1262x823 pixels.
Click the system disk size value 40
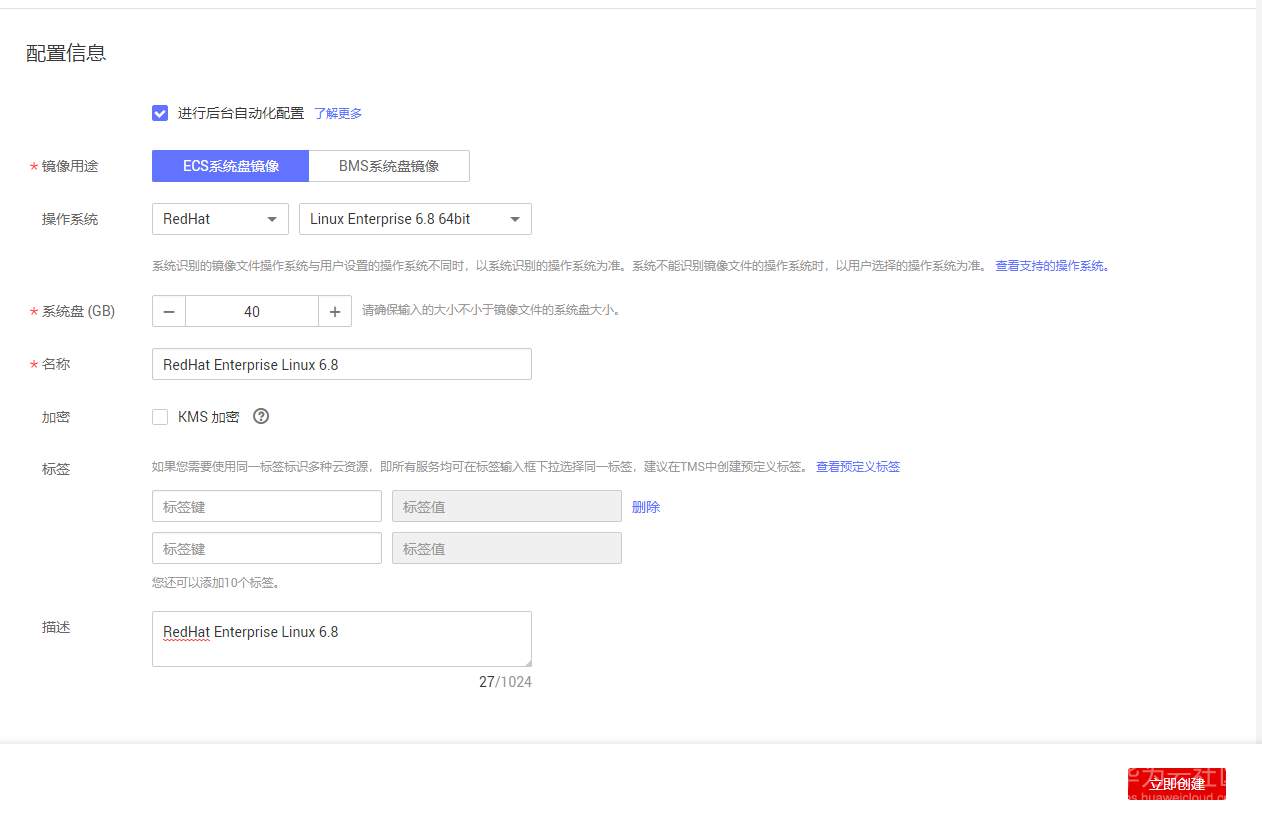251,311
